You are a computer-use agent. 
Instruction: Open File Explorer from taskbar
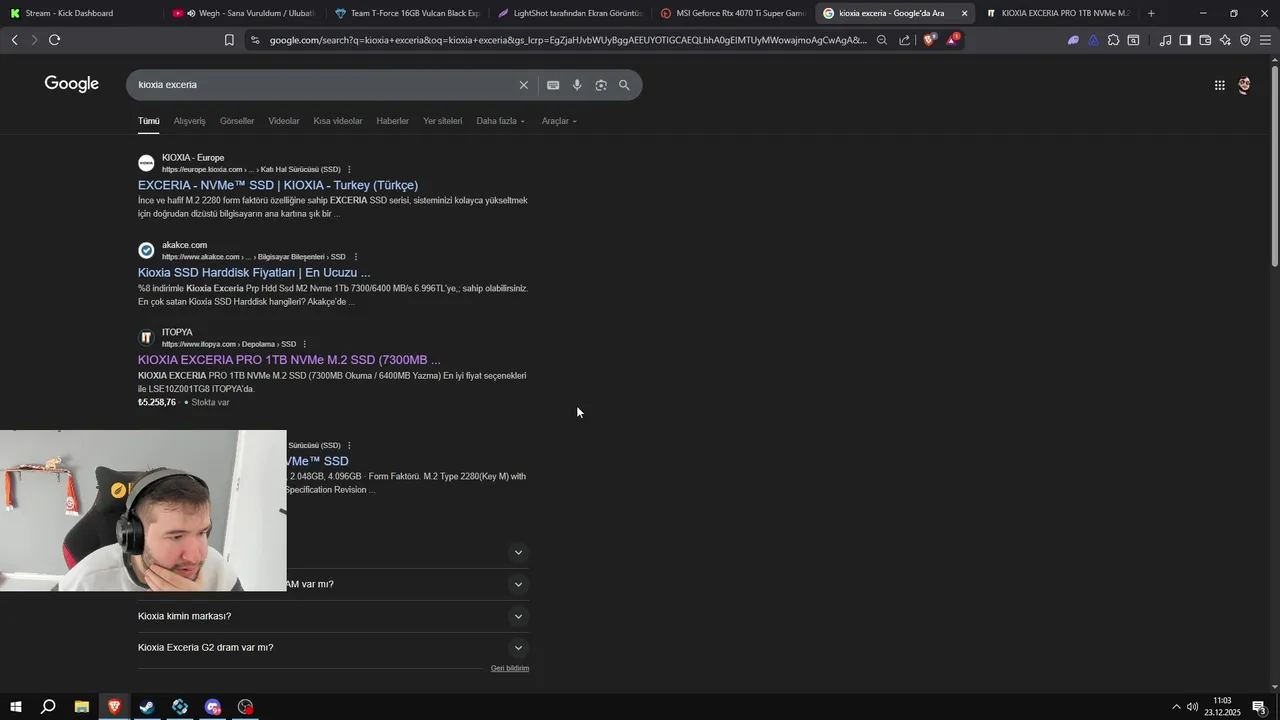click(x=81, y=707)
